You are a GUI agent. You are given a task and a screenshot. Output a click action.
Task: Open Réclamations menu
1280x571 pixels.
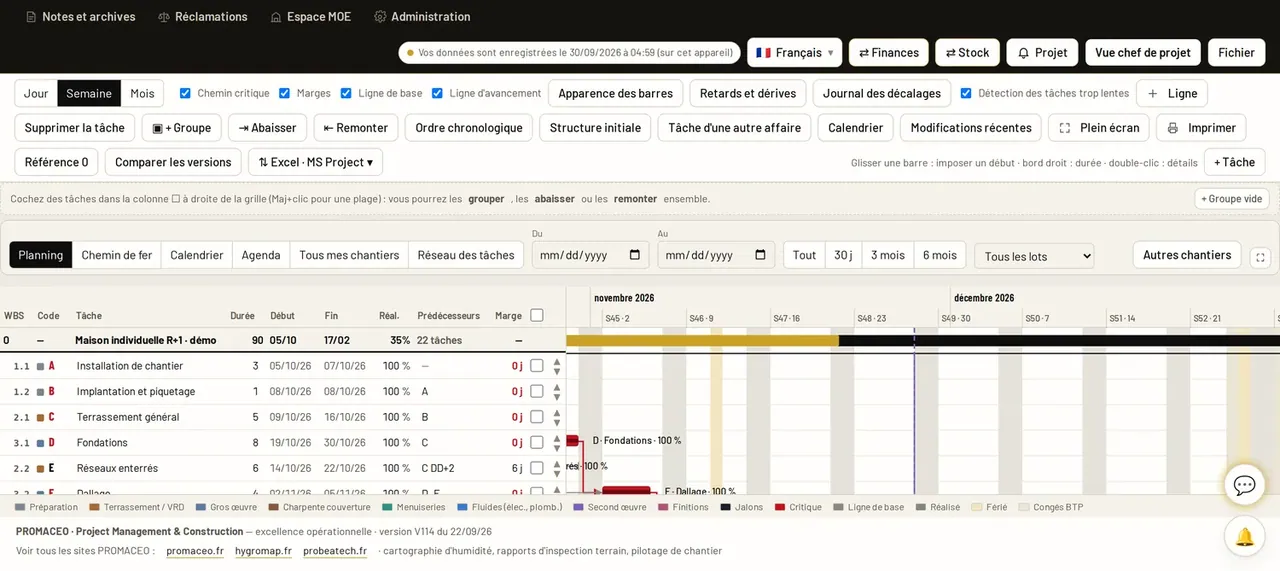[203, 17]
